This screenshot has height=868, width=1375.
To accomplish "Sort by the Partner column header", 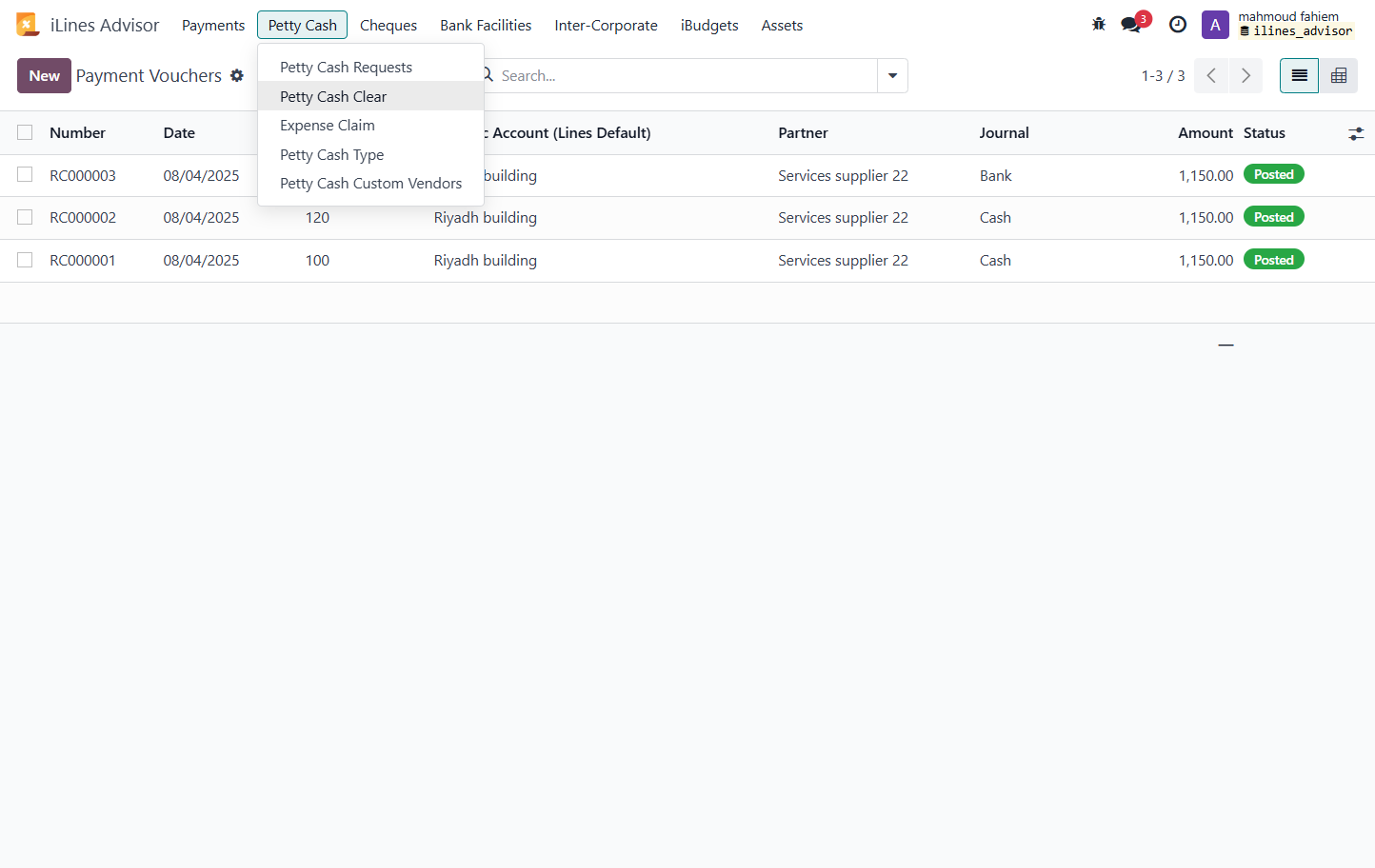I will (803, 133).
